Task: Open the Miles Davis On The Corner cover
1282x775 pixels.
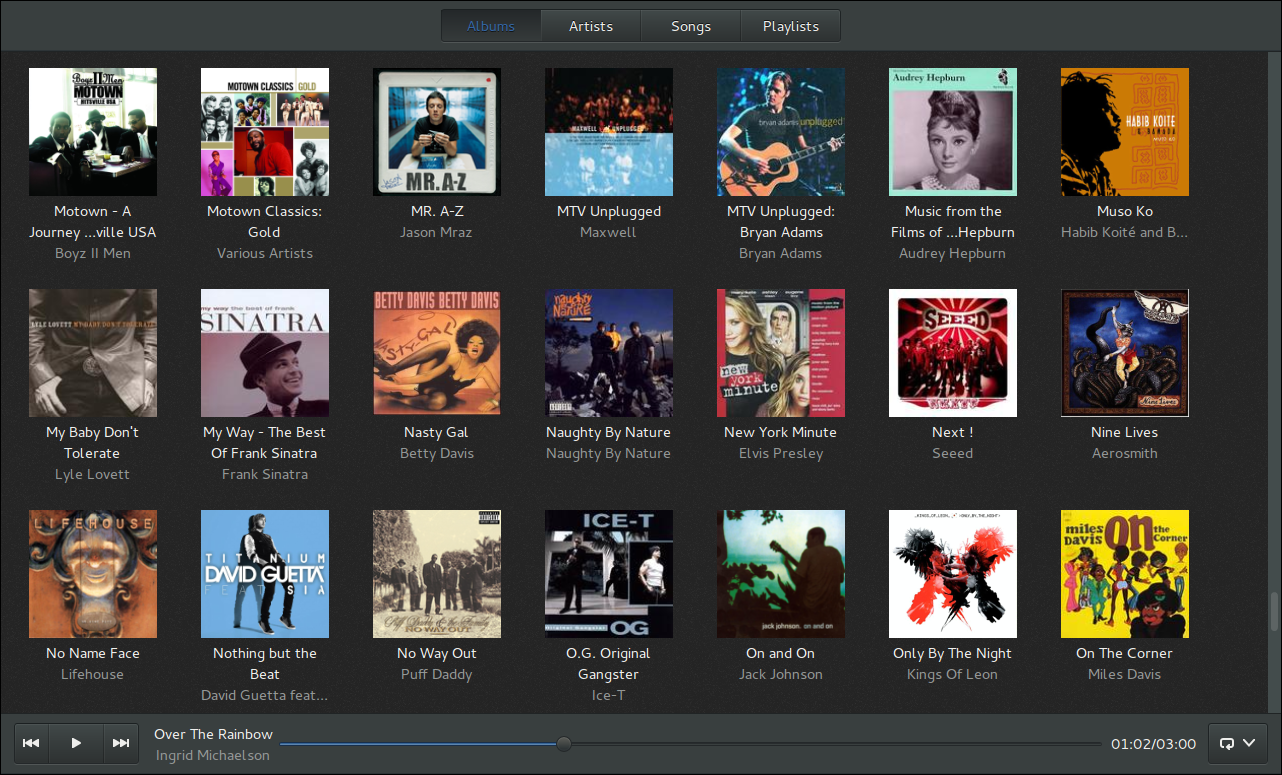Action: 1125,574
